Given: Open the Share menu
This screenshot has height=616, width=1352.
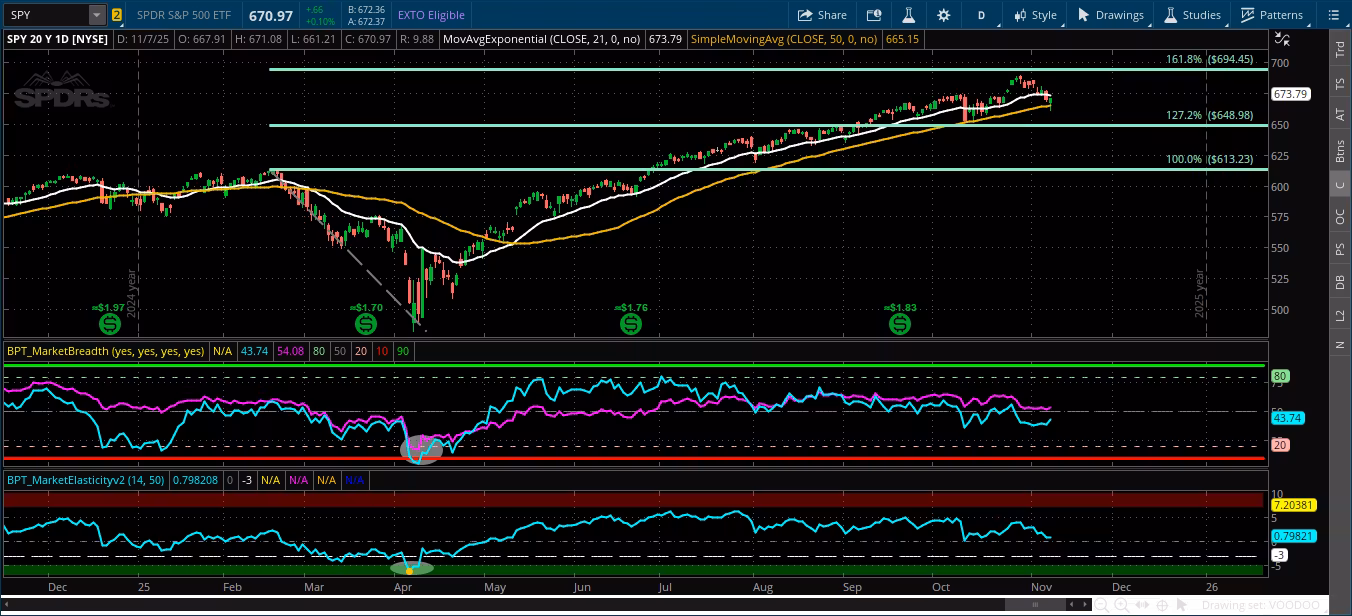Looking at the screenshot, I should (x=822, y=15).
